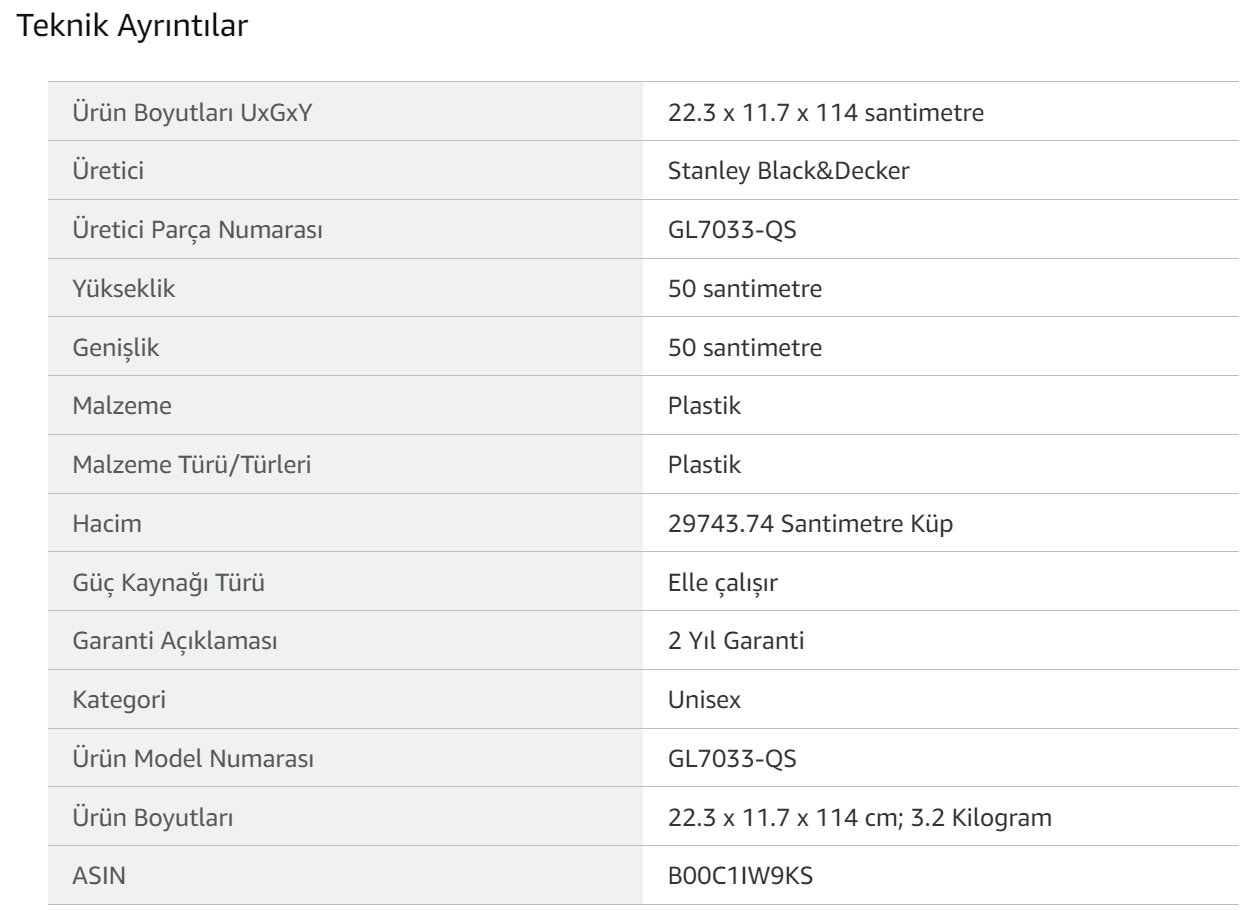Screen dimensions: 1240x910
Task: Click the Ürün Model Numarası label
Action: [193, 759]
